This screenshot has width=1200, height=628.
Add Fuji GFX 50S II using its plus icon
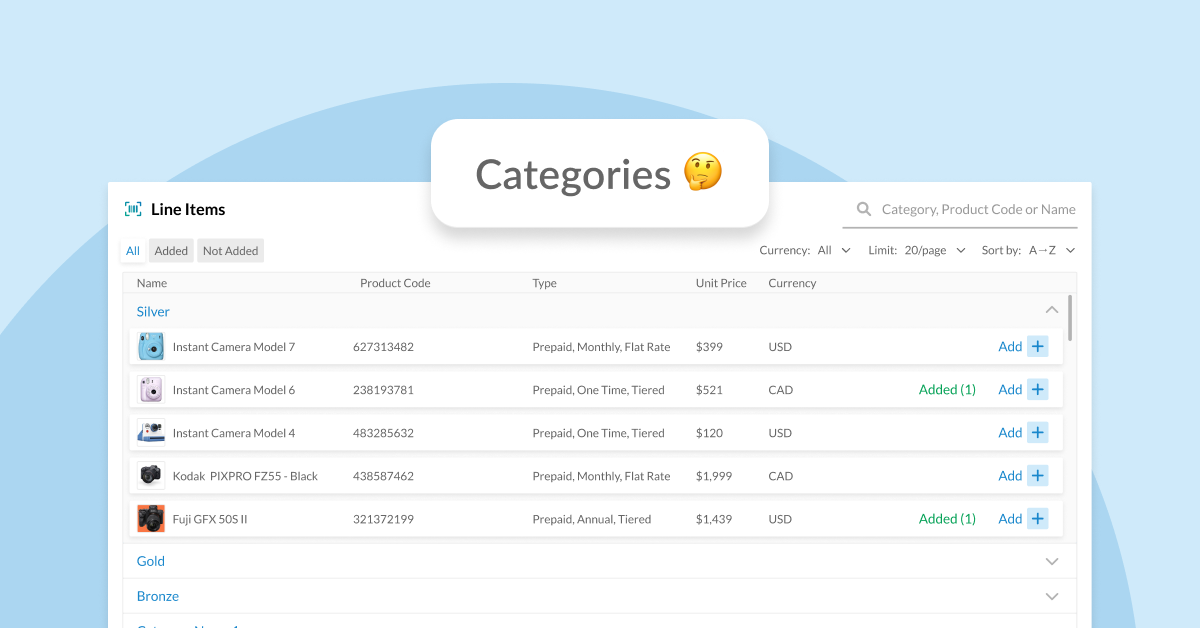tap(1038, 518)
